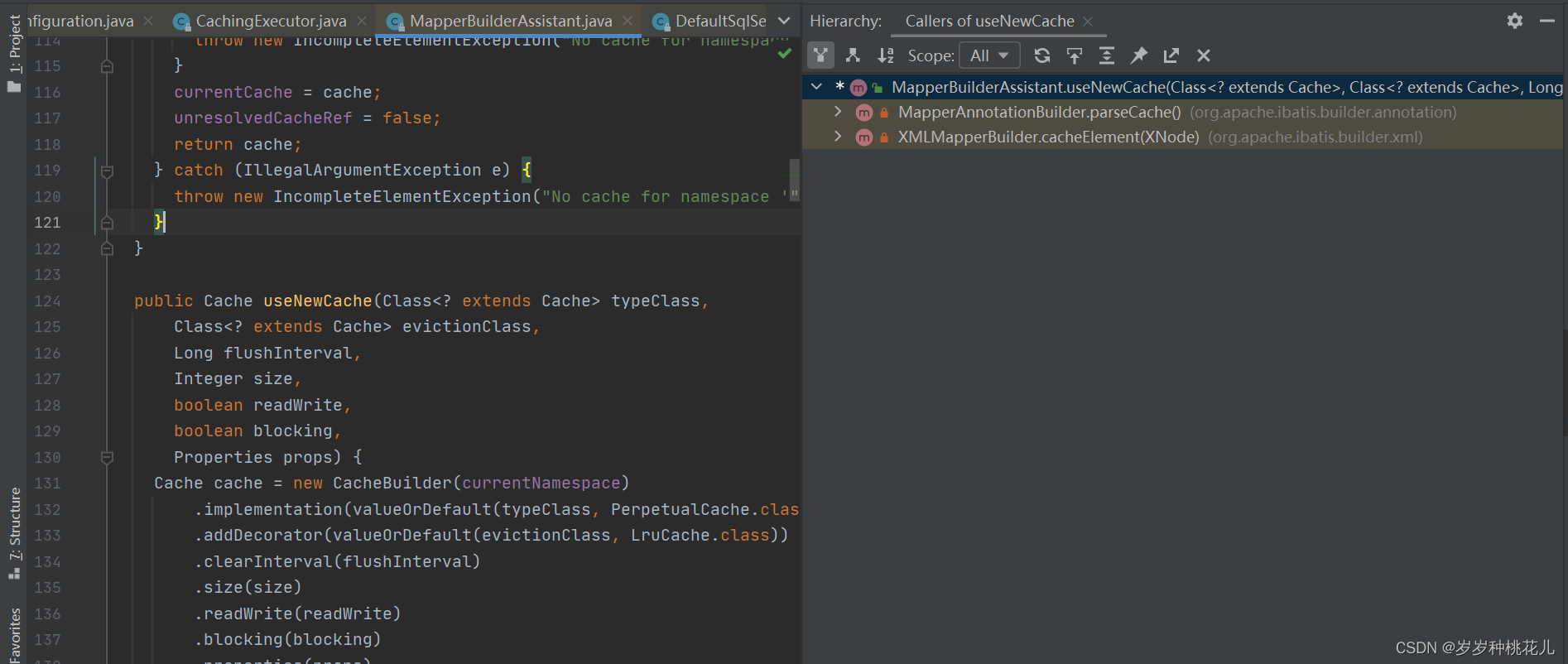Click CacheBuilder in line 131
This screenshot has width=1568, height=664.
pos(392,483)
